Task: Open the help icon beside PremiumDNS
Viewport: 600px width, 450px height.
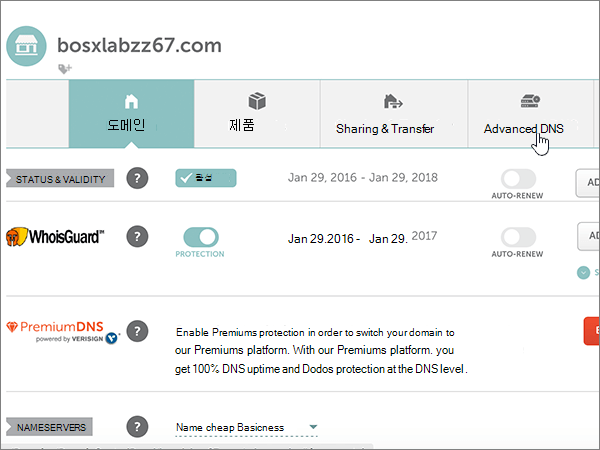Action: click(x=137, y=331)
